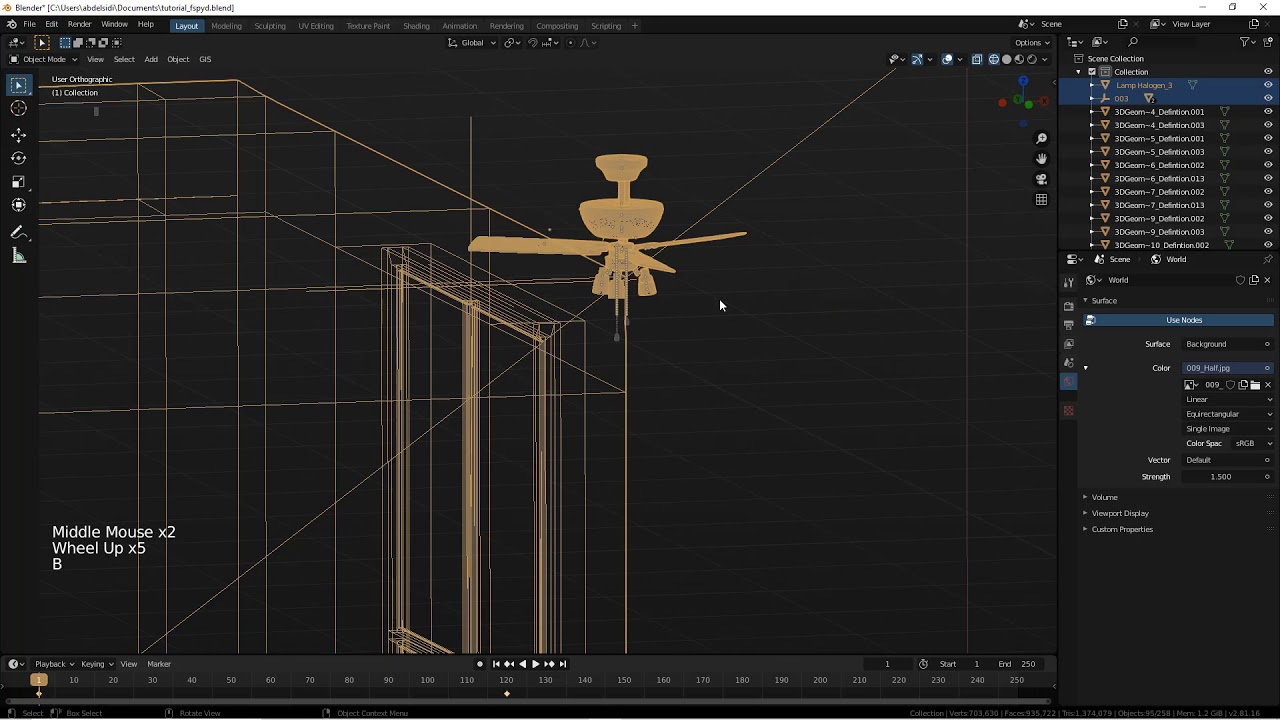Screen dimensions: 1280x720
Task: Click the play animation button
Action: pyautogui.click(x=535, y=664)
